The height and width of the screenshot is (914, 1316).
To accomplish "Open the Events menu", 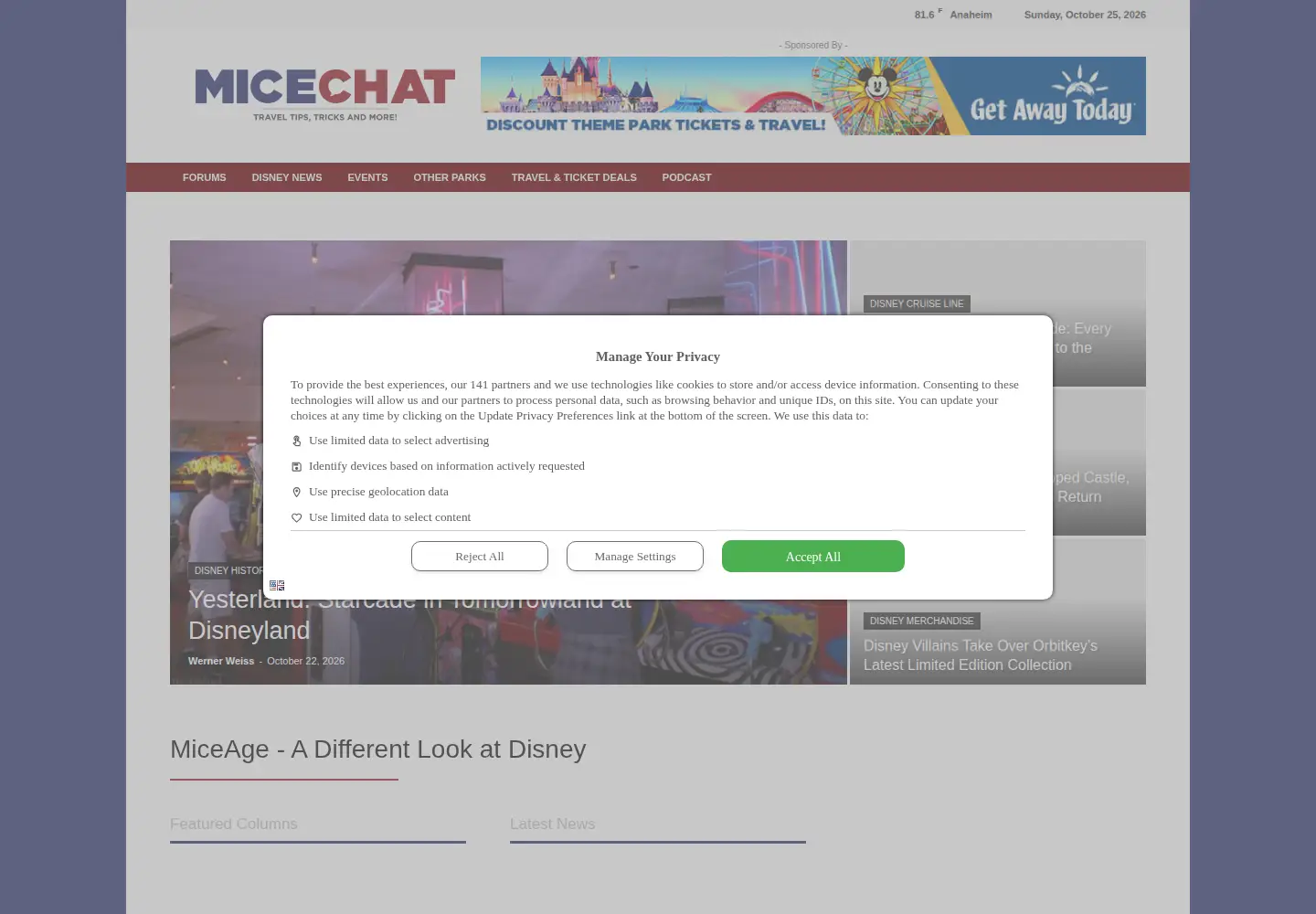I will click(367, 177).
